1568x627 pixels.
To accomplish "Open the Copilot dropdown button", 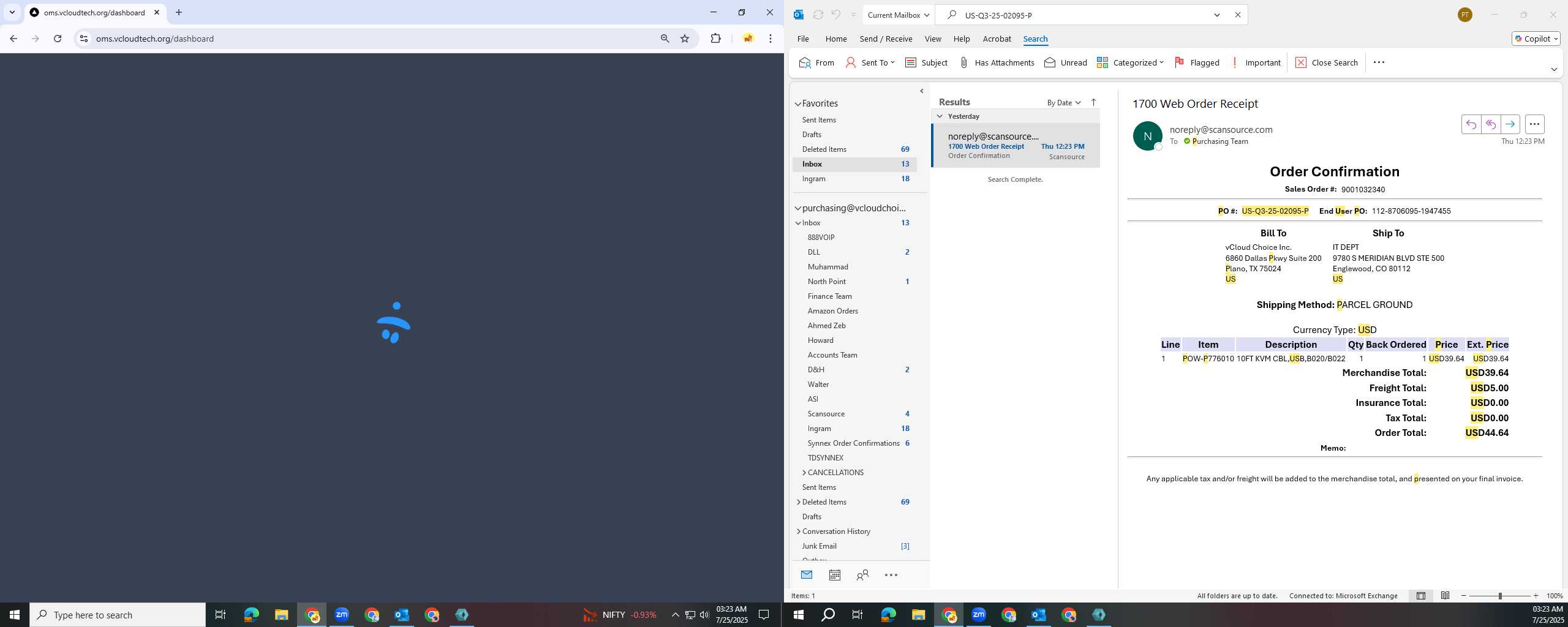I will tap(1536, 39).
